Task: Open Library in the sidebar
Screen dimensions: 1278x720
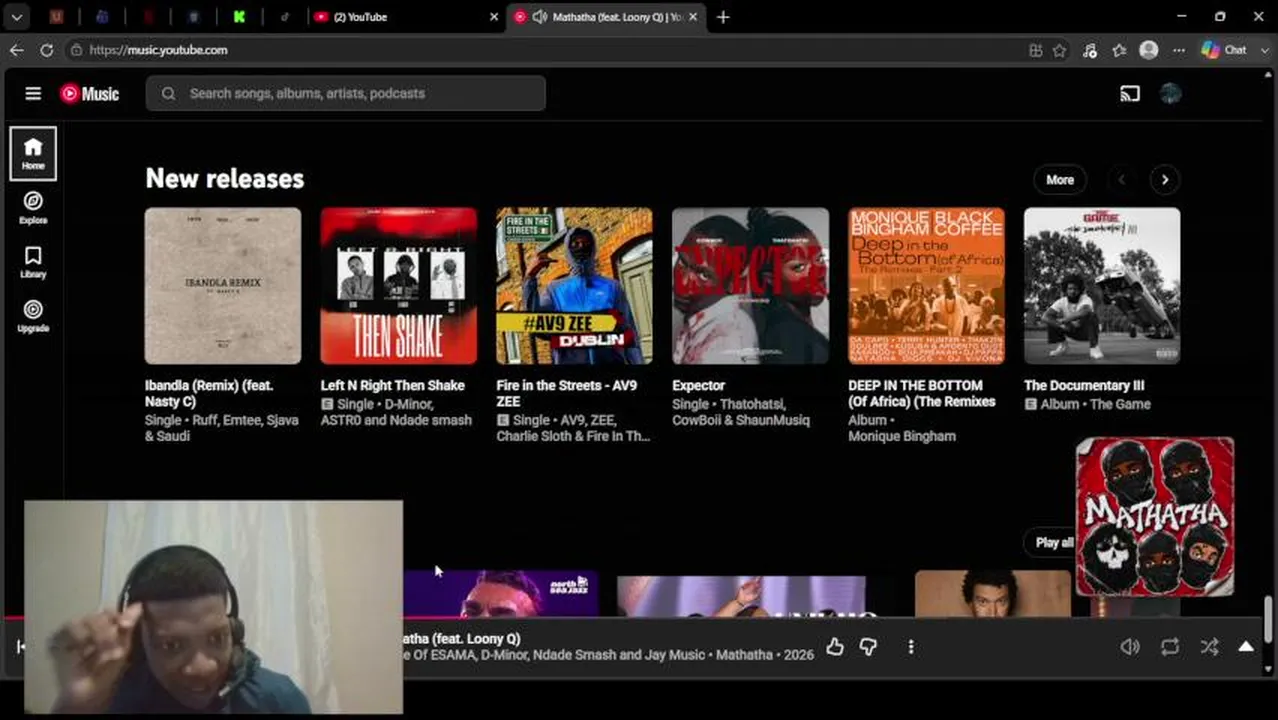Action: click(x=33, y=262)
